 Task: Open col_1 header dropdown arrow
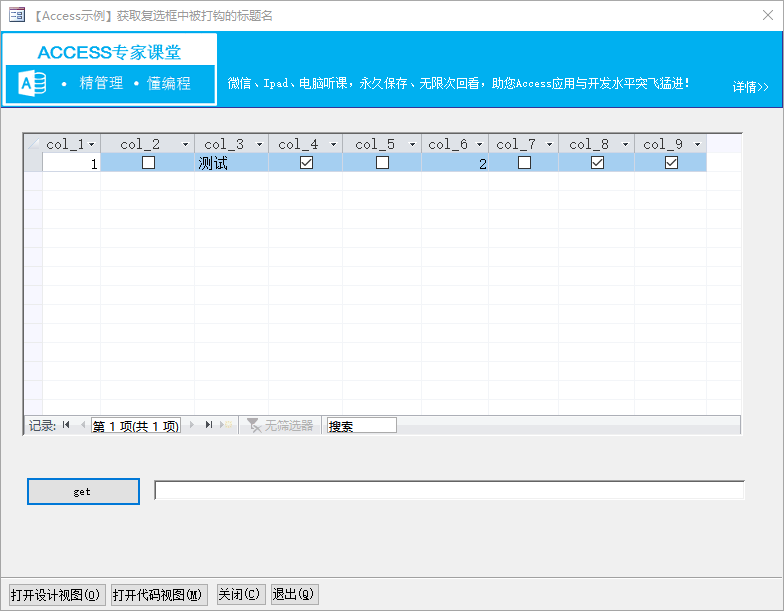point(92,144)
